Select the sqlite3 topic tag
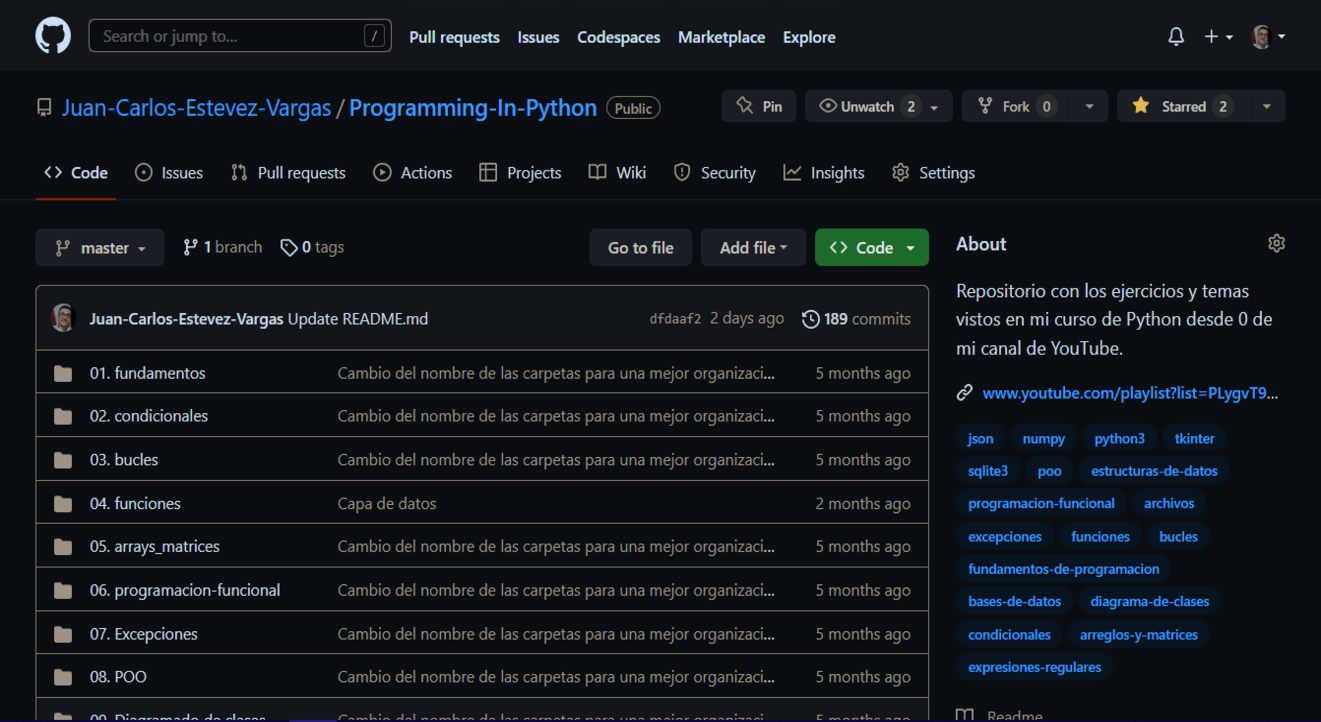1321x722 pixels. point(988,471)
